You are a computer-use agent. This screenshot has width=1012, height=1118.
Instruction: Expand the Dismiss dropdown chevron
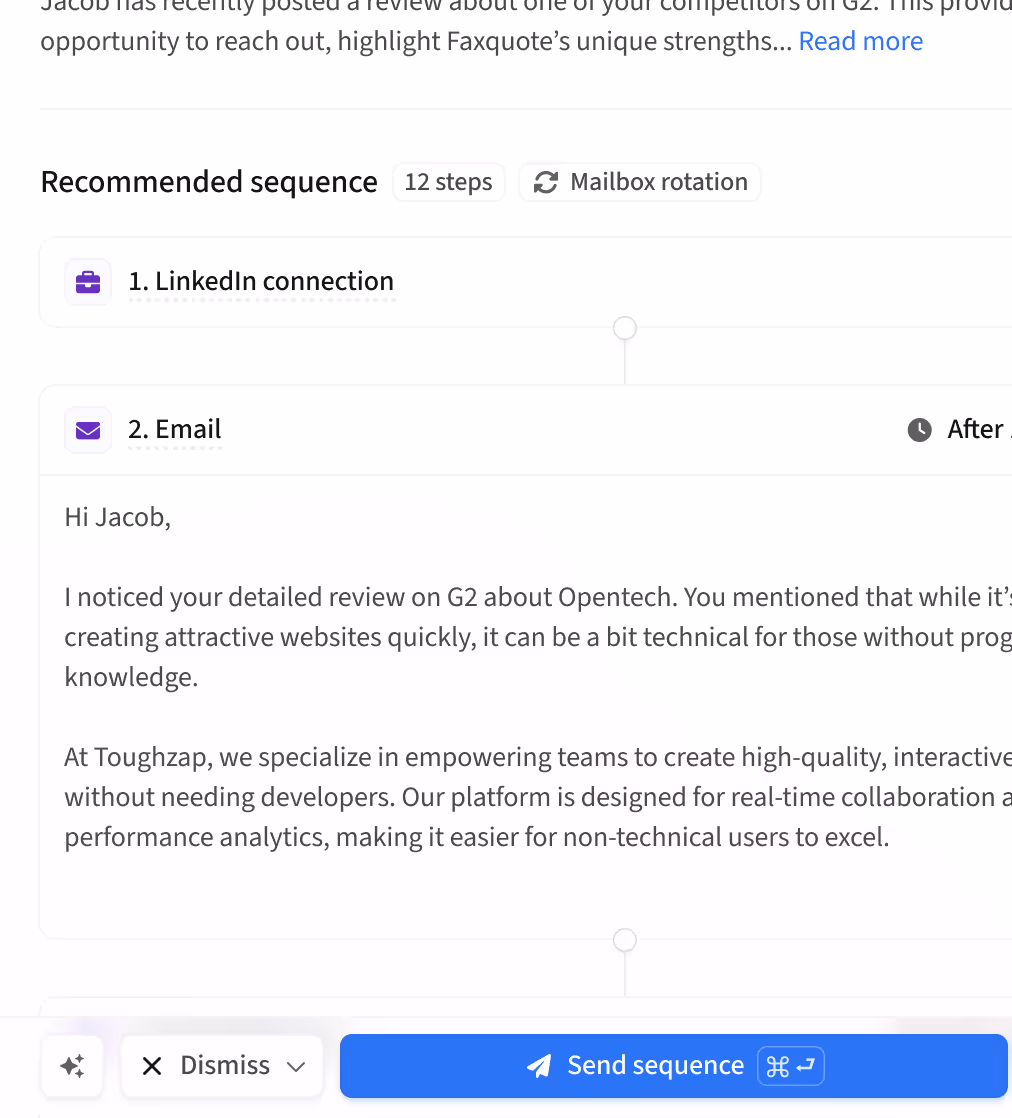click(296, 1066)
